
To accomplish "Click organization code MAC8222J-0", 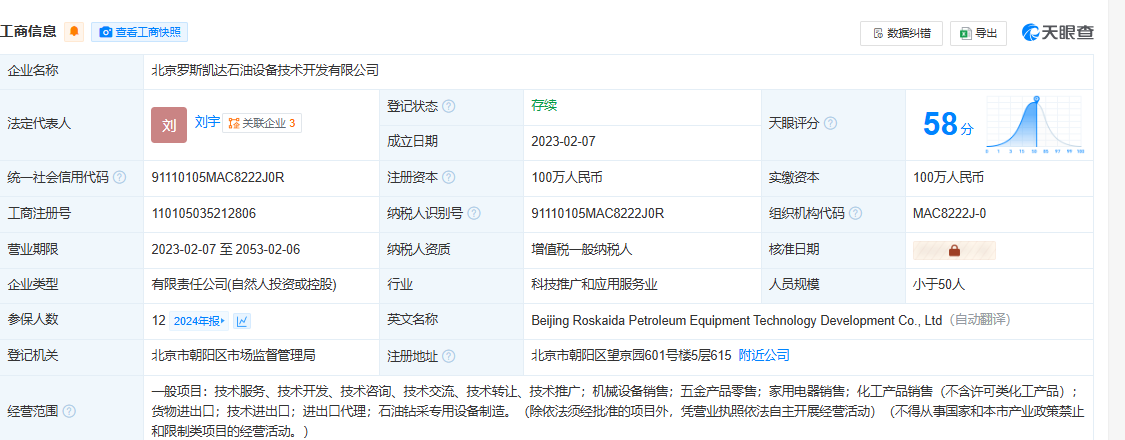I will click(x=949, y=213).
